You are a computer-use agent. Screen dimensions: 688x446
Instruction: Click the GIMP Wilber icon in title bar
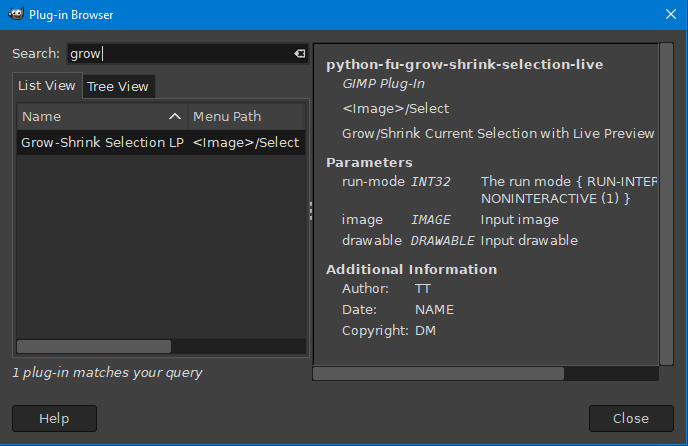click(x=16, y=14)
